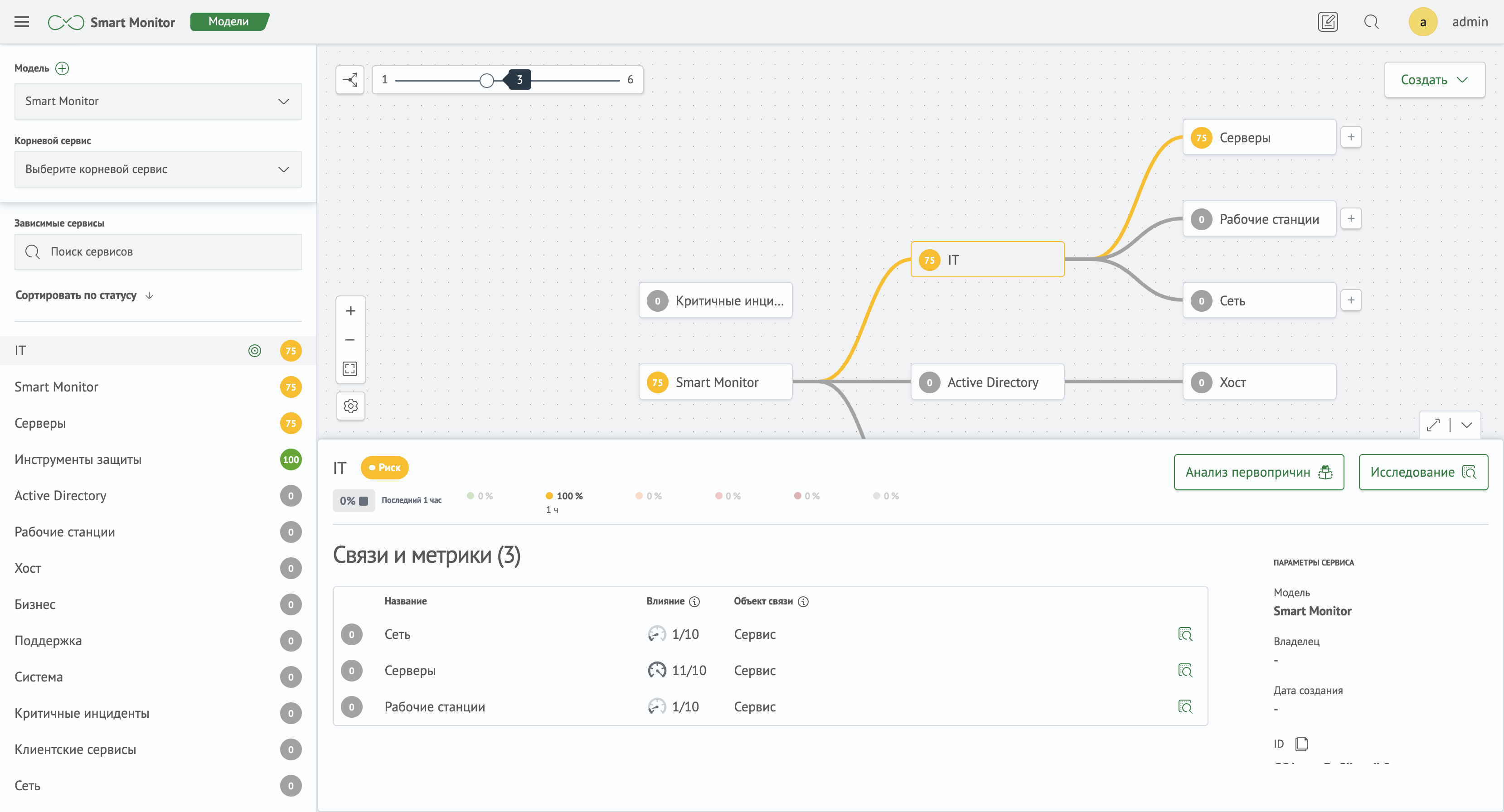
Task: Open the Создать dropdown
Action: click(1435, 80)
